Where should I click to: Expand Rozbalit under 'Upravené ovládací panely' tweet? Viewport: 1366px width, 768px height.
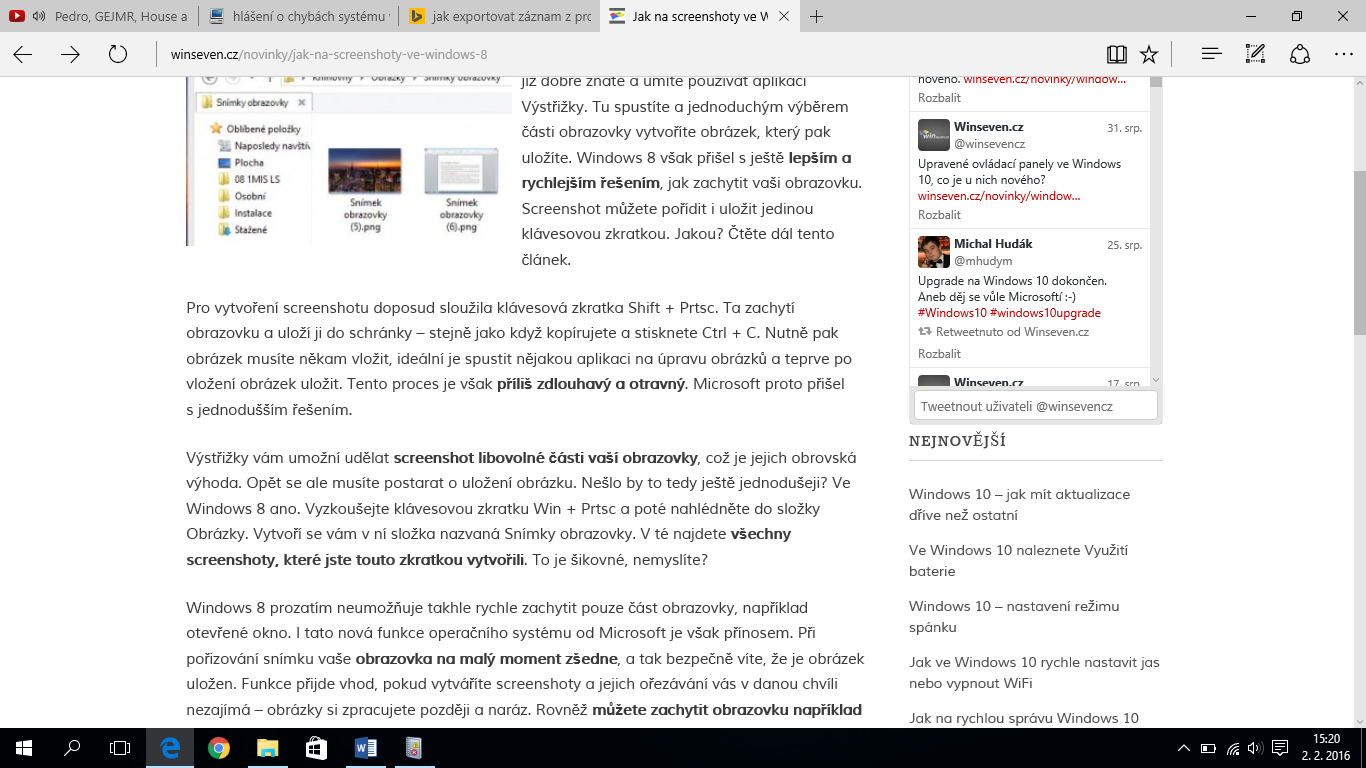[939, 215]
